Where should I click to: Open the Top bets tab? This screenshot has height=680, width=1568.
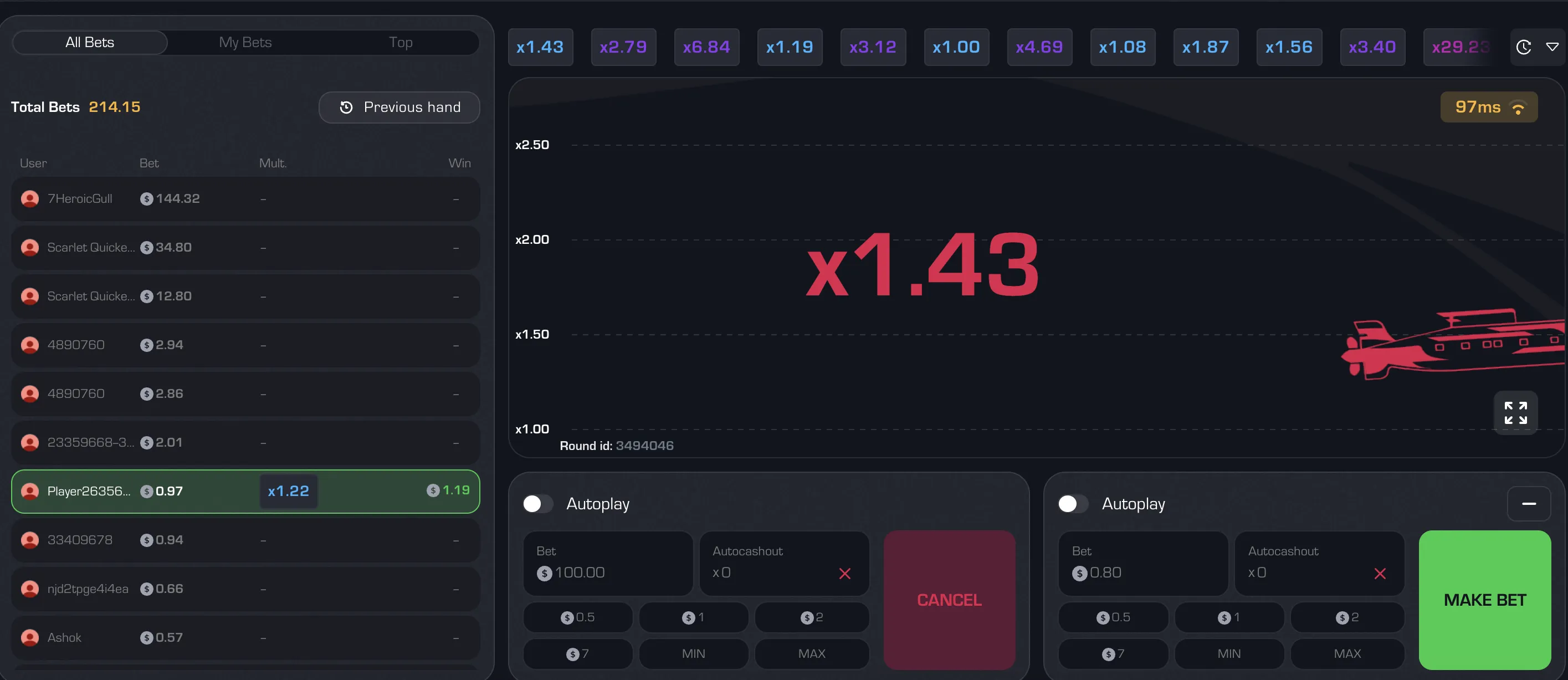[x=401, y=43]
